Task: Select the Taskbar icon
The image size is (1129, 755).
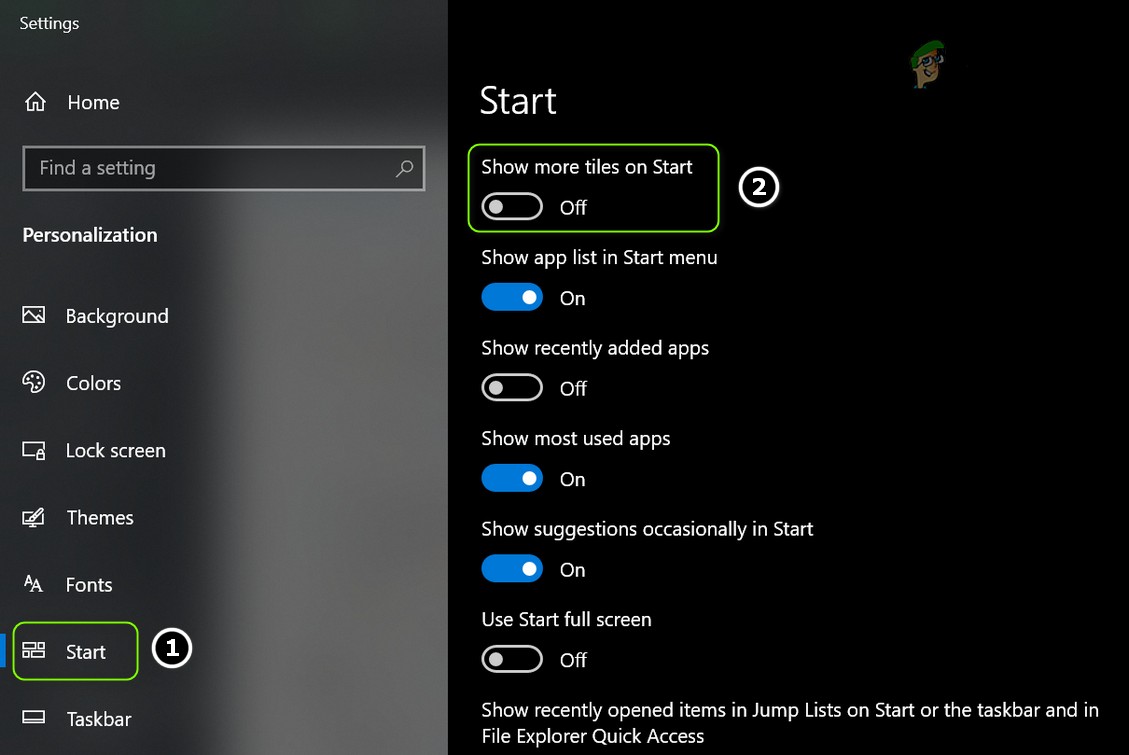Action: click(x=33, y=718)
